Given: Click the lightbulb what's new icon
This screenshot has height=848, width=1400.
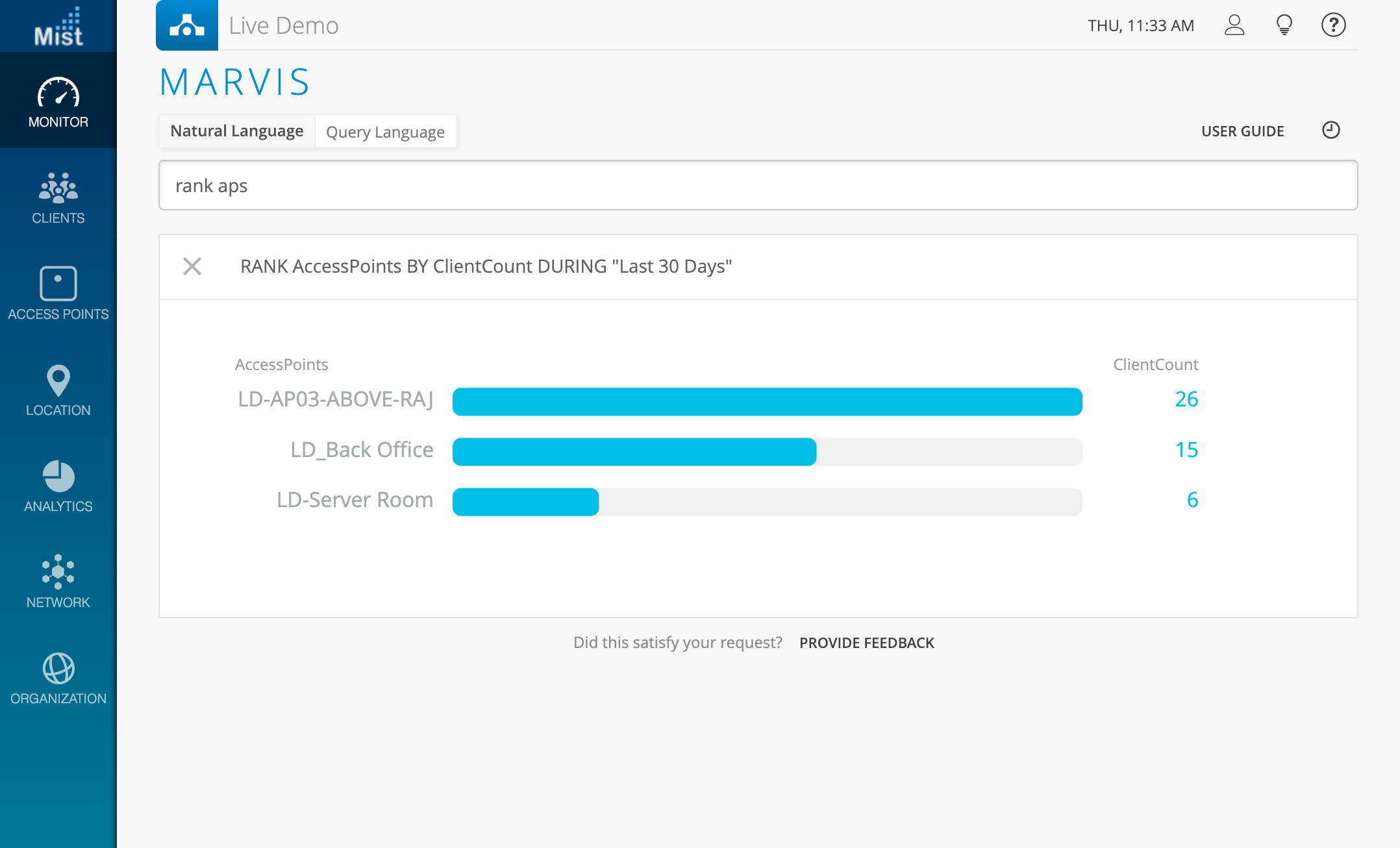Looking at the screenshot, I should pos(1284,25).
